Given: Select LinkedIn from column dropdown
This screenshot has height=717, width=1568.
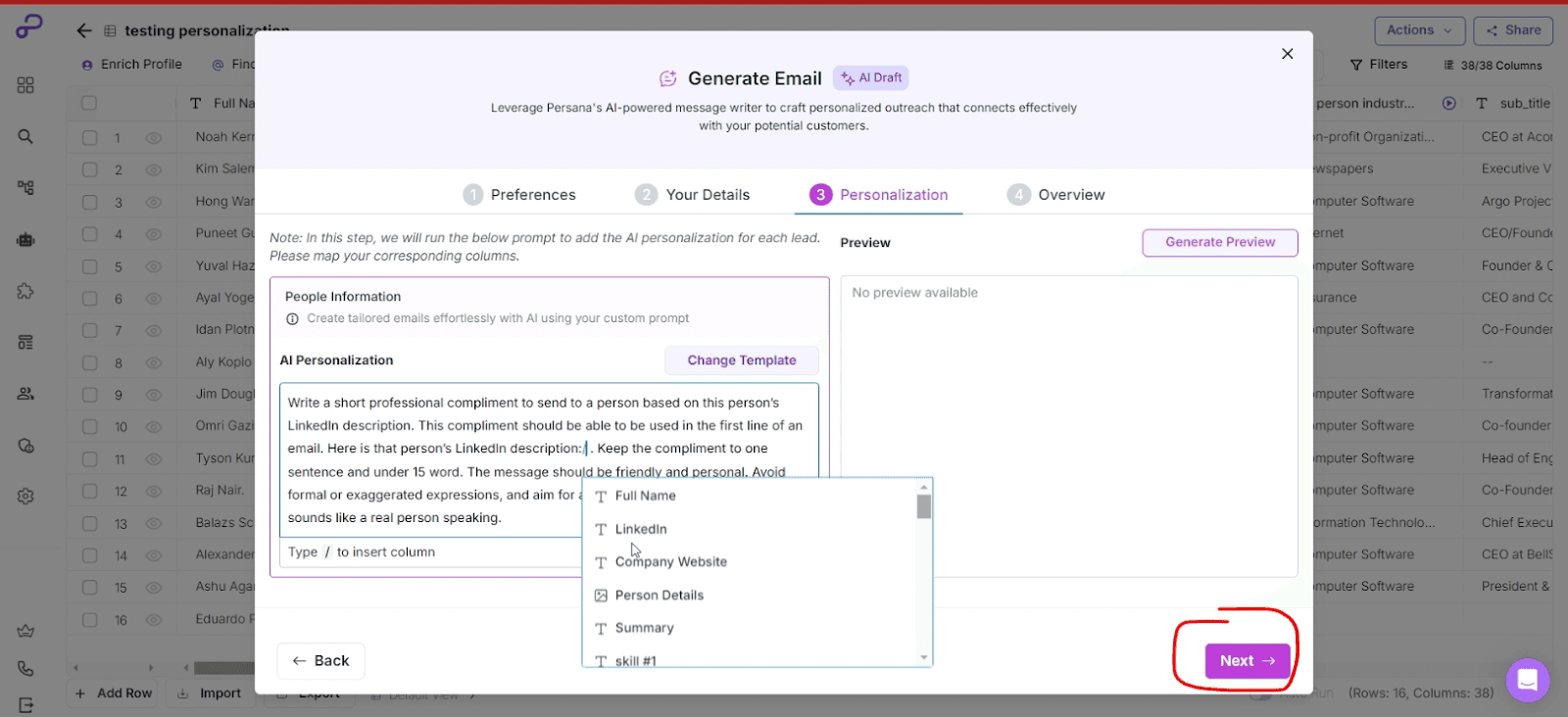Looking at the screenshot, I should coord(750,529).
